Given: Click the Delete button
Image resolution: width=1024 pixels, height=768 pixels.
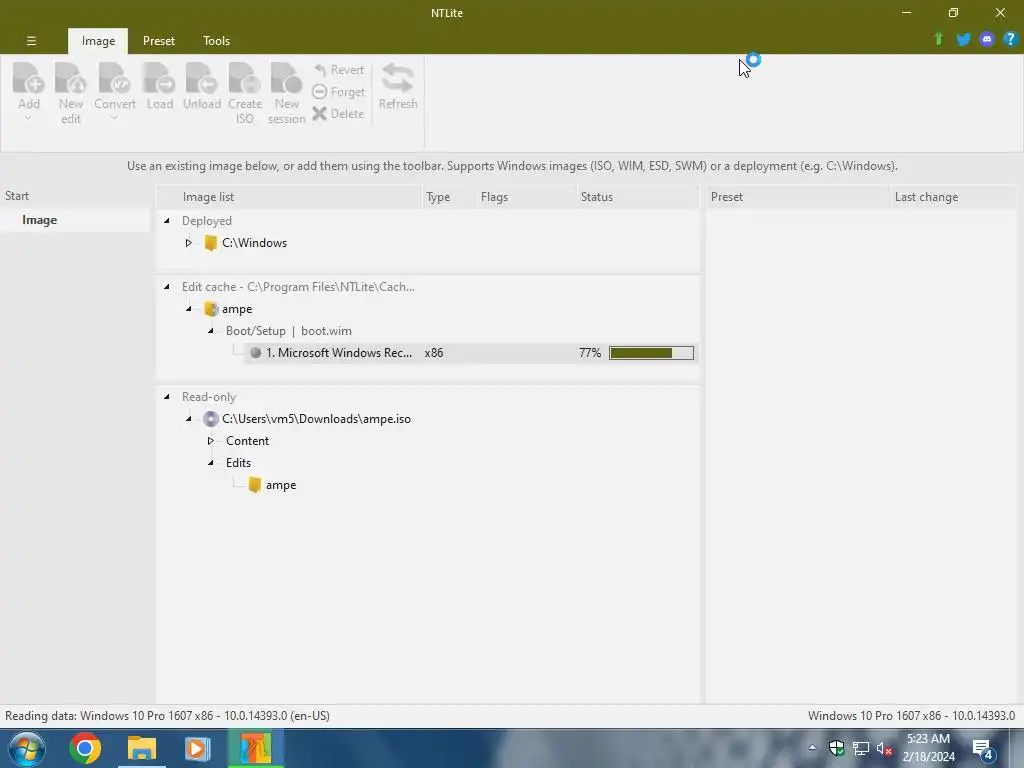Looking at the screenshot, I should point(338,114).
